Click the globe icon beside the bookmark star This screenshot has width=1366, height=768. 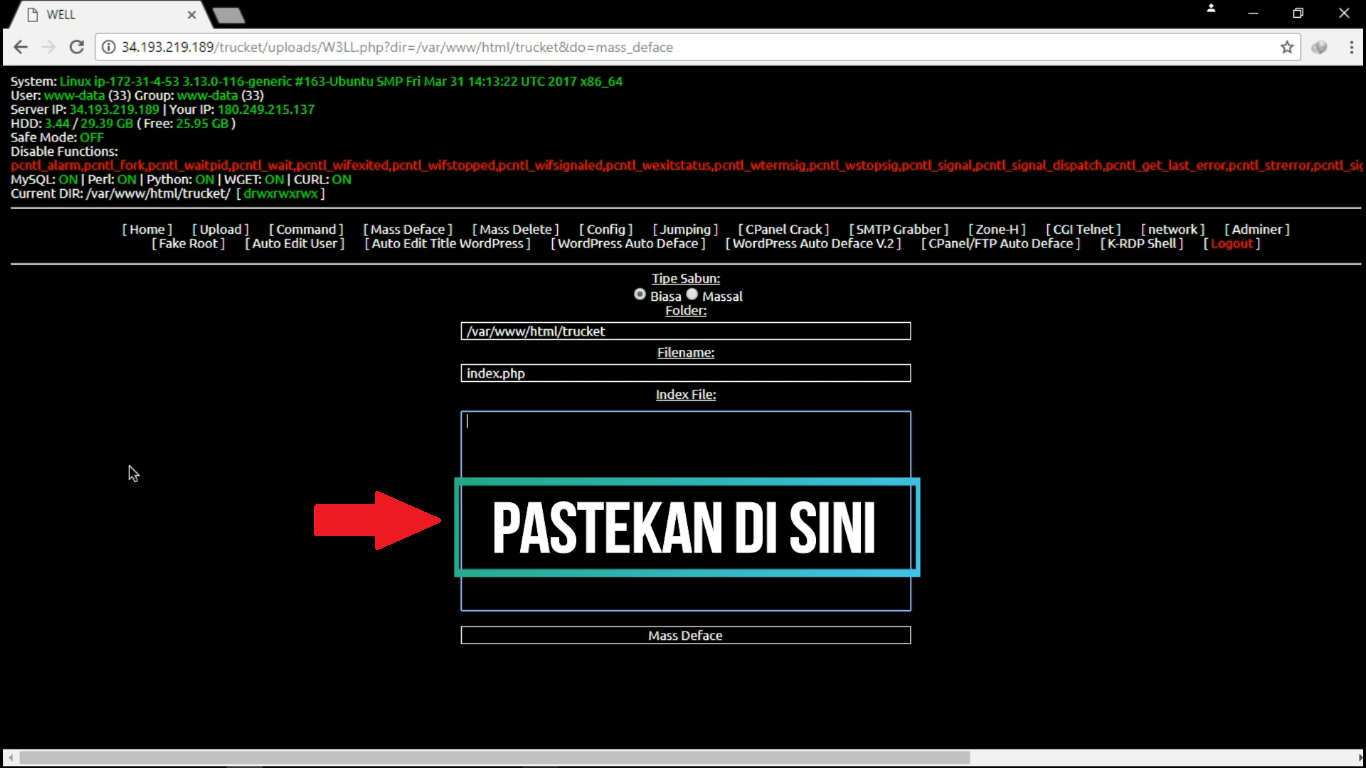point(1317,46)
